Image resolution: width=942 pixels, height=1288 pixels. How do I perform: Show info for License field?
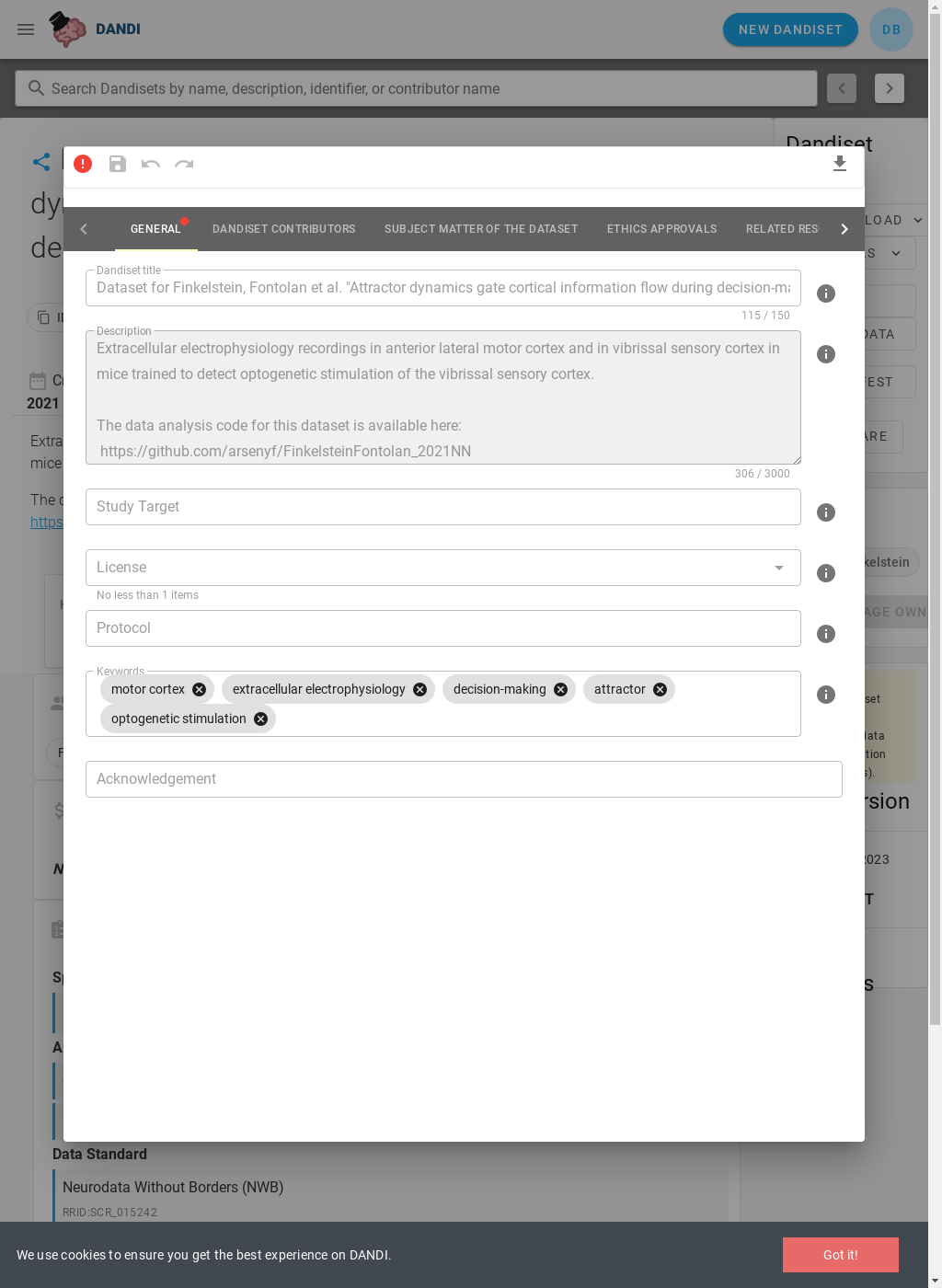(x=826, y=573)
